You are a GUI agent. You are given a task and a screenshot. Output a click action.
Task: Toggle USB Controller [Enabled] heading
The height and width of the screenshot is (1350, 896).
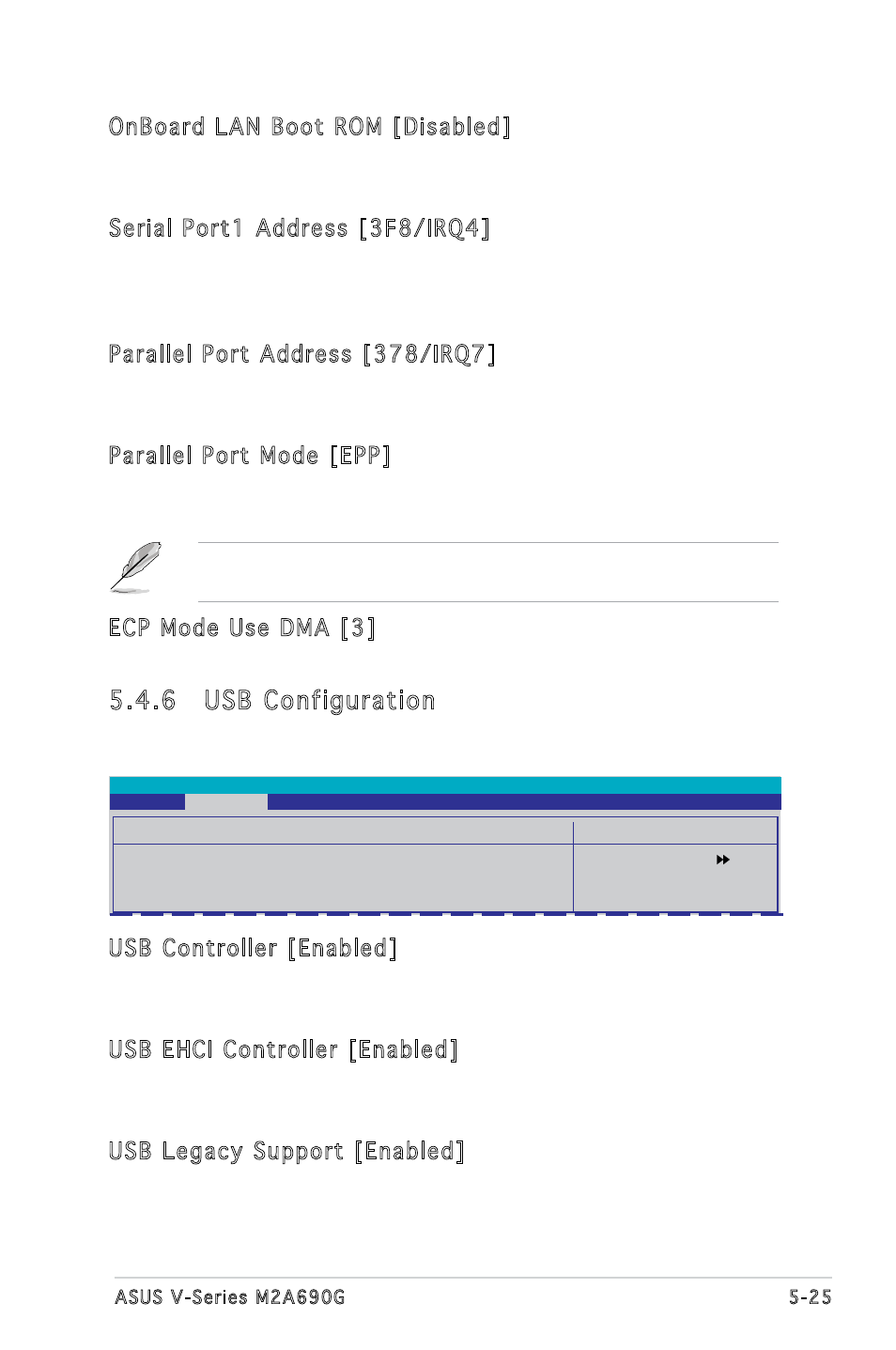click(253, 948)
